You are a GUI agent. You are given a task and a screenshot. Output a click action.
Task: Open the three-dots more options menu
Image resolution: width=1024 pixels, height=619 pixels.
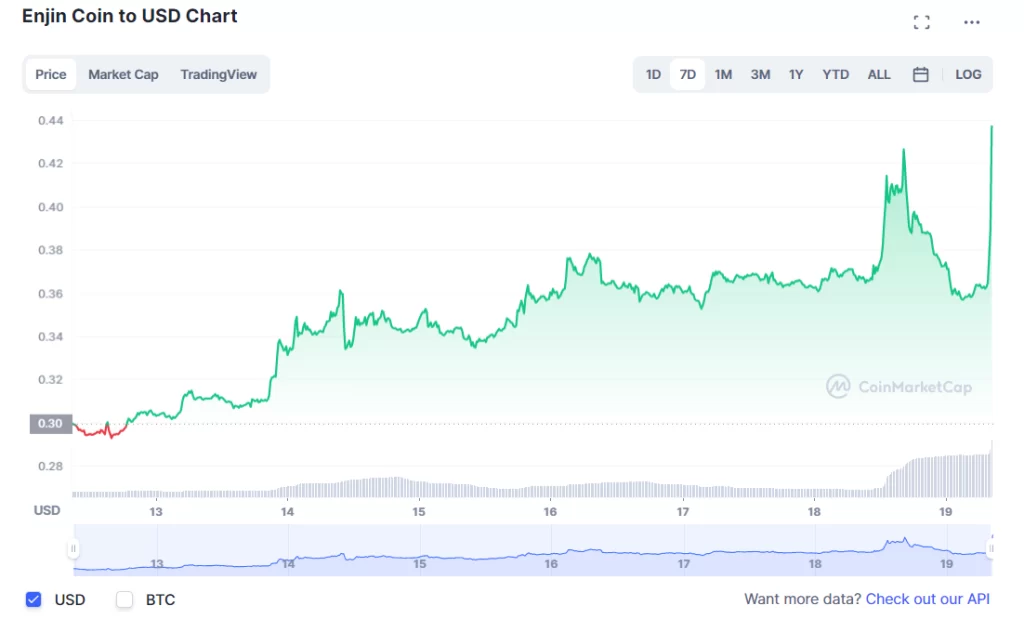[972, 22]
